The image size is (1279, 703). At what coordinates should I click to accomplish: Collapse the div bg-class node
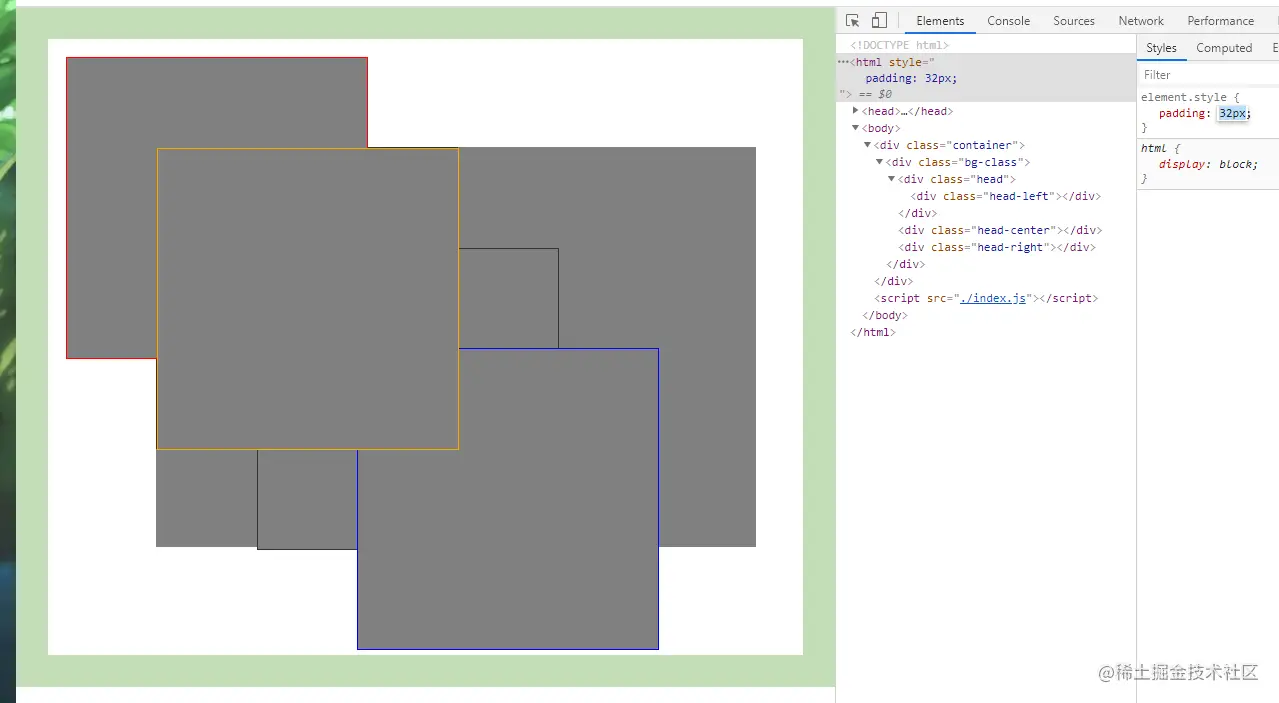point(879,162)
